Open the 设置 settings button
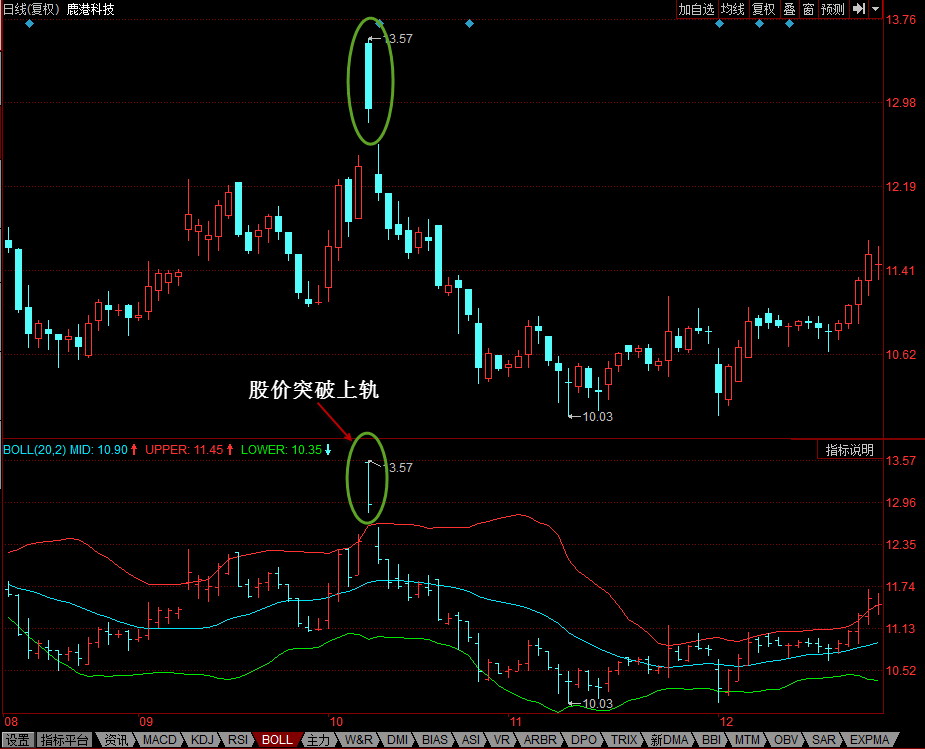Image resolution: width=925 pixels, height=749 pixels. click(18, 740)
